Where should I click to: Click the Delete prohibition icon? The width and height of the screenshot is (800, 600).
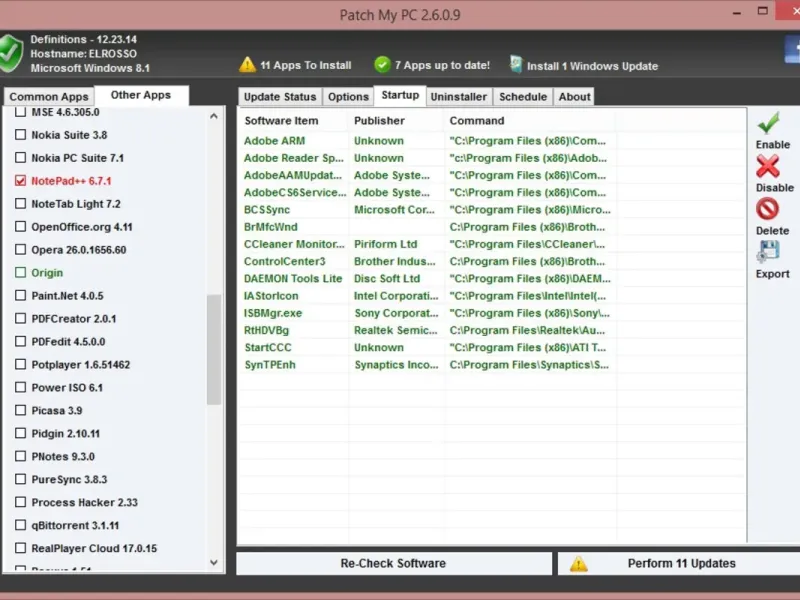coord(767,209)
